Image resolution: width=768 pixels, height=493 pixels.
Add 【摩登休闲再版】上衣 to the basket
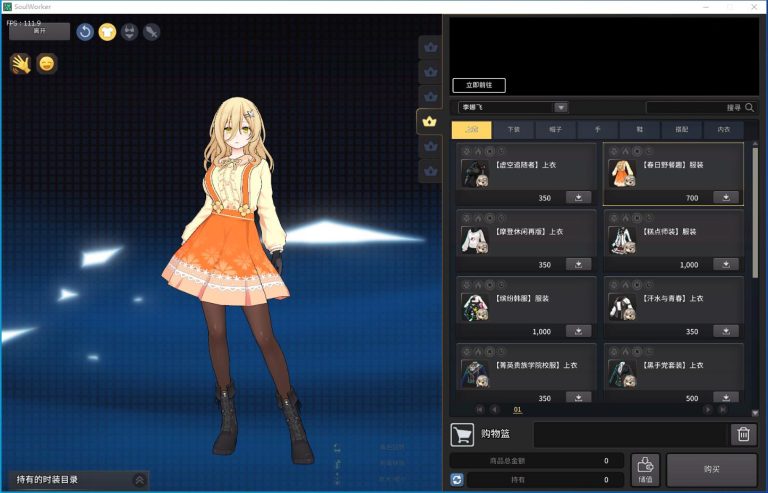pyautogui.click(x=578, y=264)
